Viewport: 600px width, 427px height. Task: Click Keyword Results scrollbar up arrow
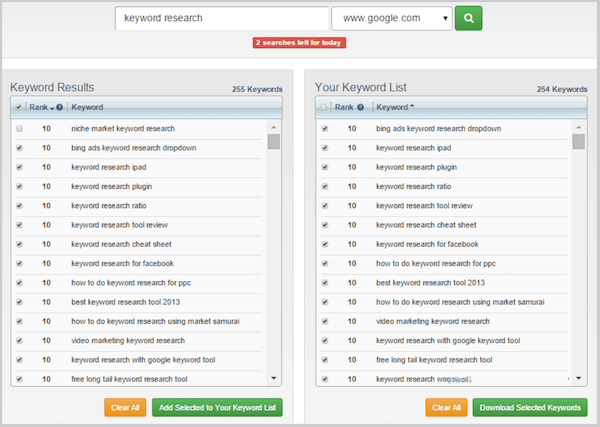(274, 127)
